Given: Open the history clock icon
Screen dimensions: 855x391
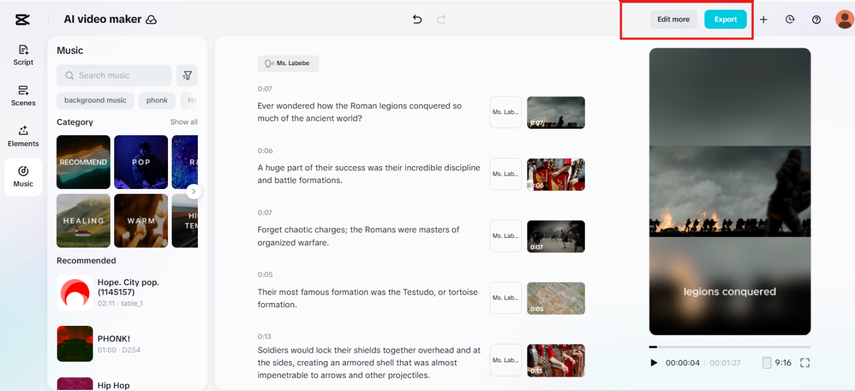Looking at the screenshot, I should [x=790, y=20].
